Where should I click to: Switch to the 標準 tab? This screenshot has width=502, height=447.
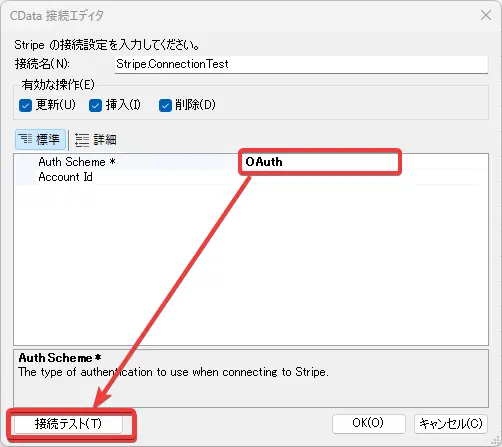tap(40, 139)
